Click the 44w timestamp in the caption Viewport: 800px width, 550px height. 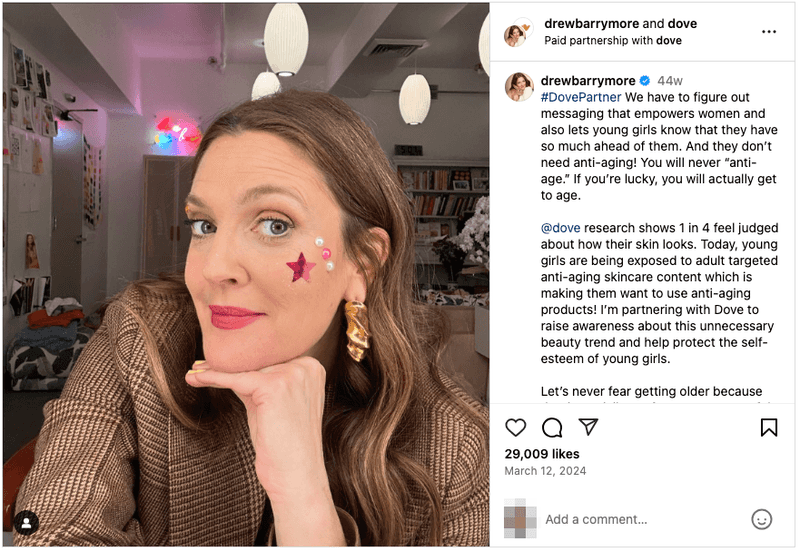coord(669,81)
